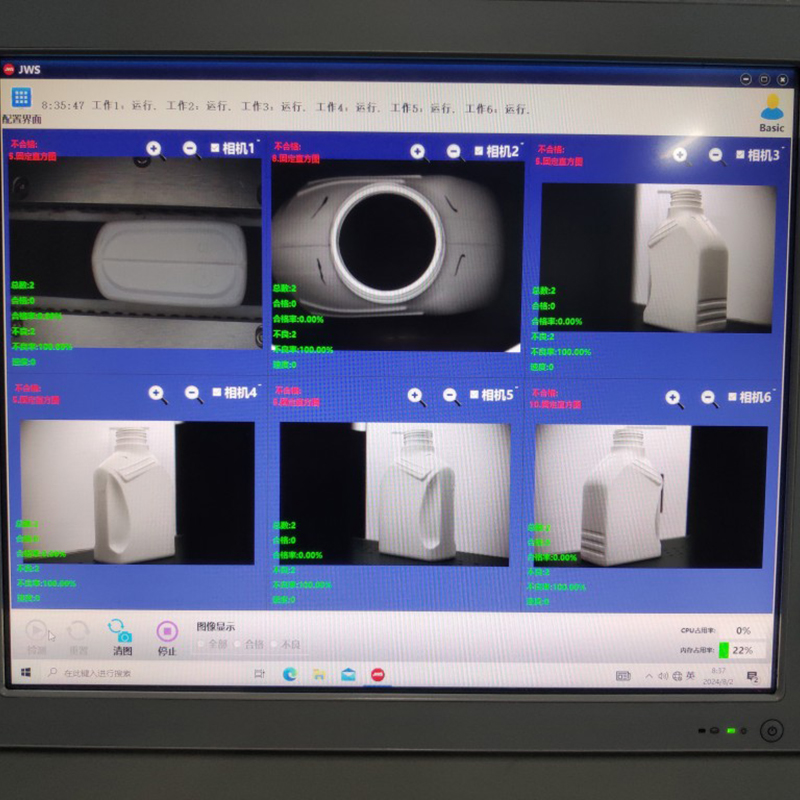Maximize the JWS window

coord(764,79)
